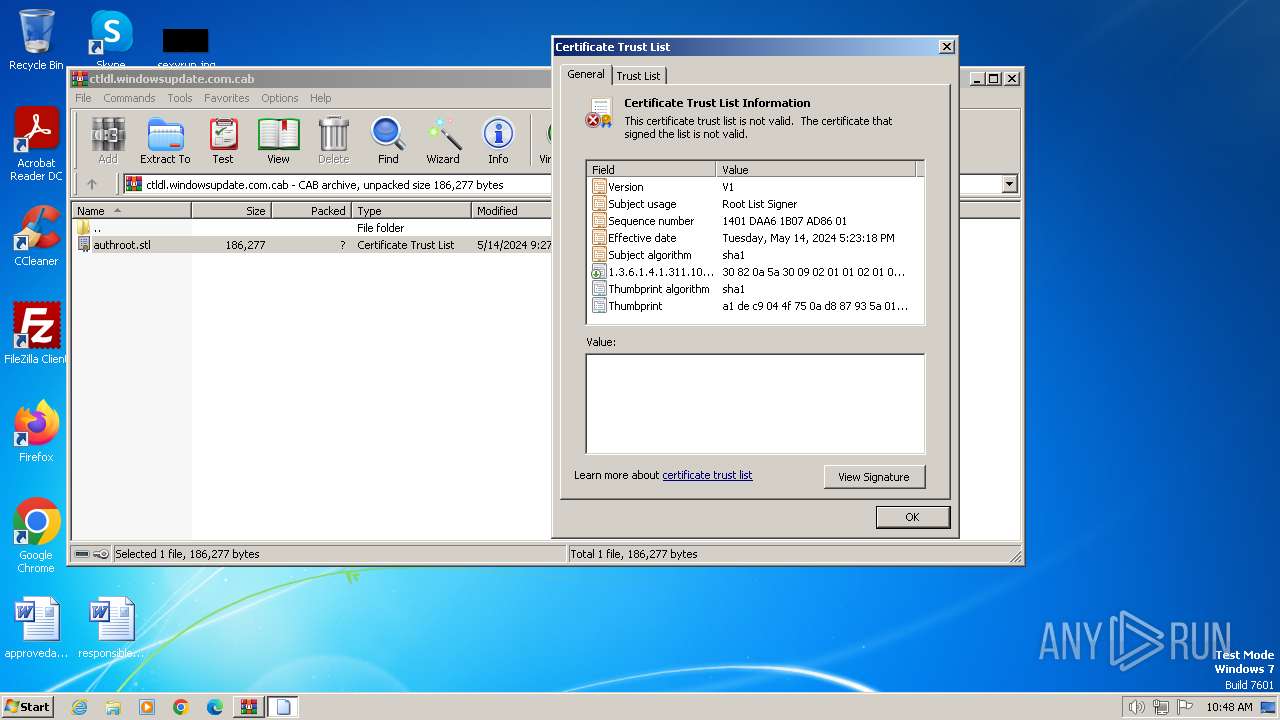Click the WinRAR status bar drive icon
The width and height of the screenshot is (1280, 720).
point(82,554)
